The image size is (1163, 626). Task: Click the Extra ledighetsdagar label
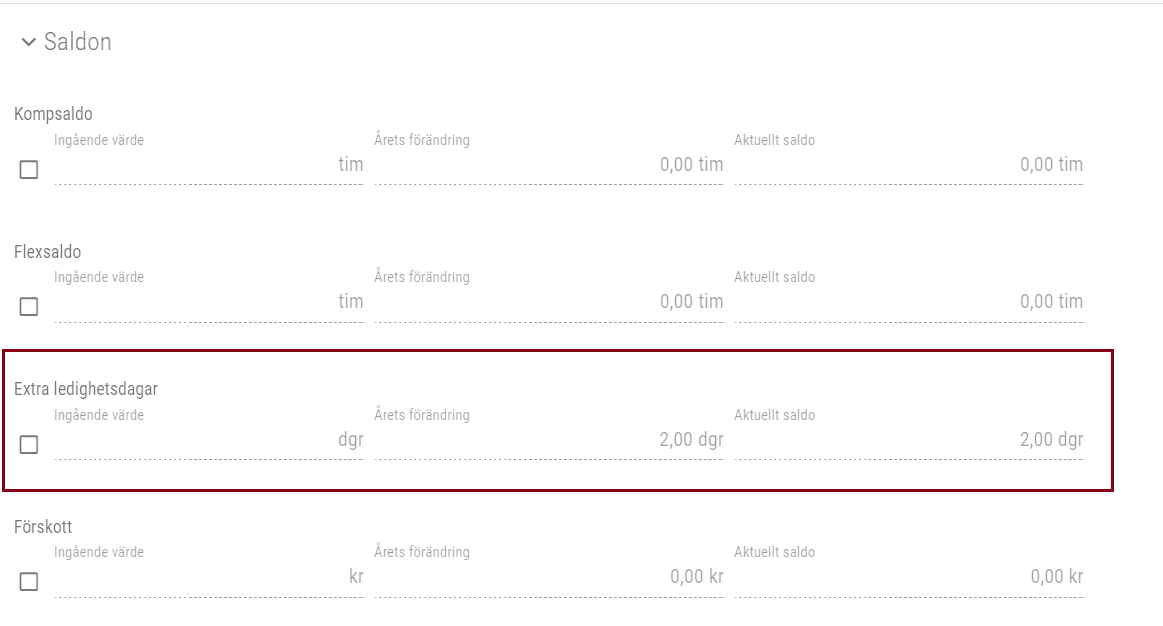coord(86,389)
